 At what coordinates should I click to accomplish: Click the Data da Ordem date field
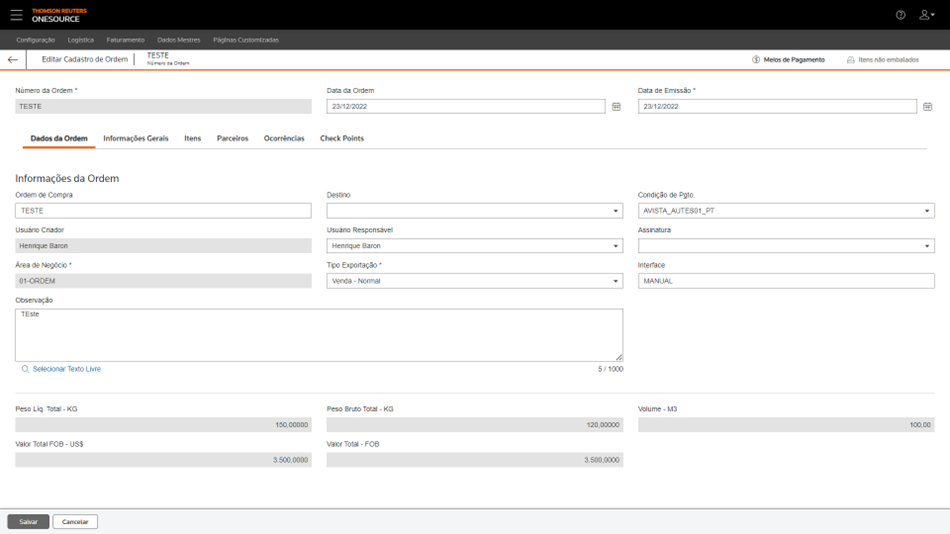(x=465, y=107)
